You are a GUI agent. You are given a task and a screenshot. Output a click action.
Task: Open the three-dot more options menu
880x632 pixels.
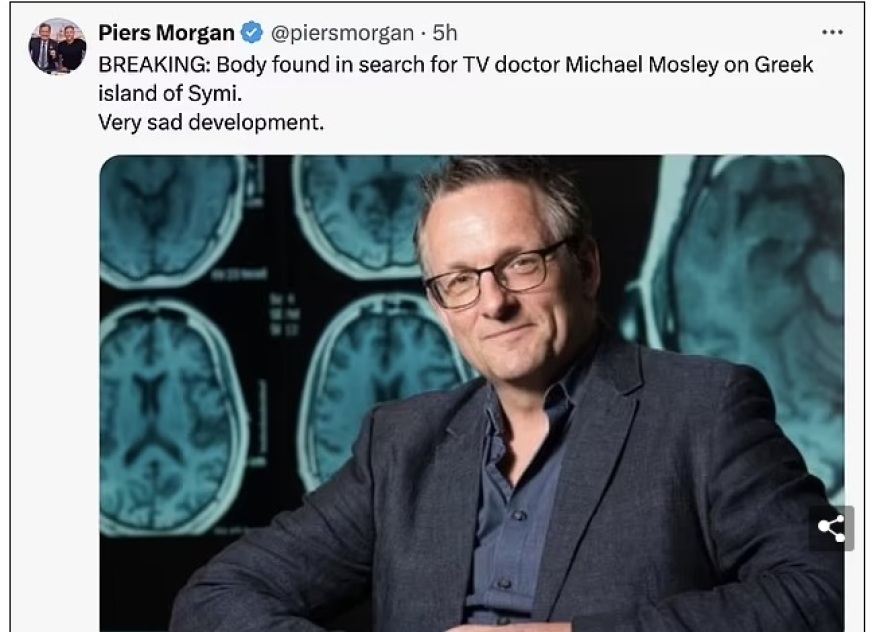[832, 33]
